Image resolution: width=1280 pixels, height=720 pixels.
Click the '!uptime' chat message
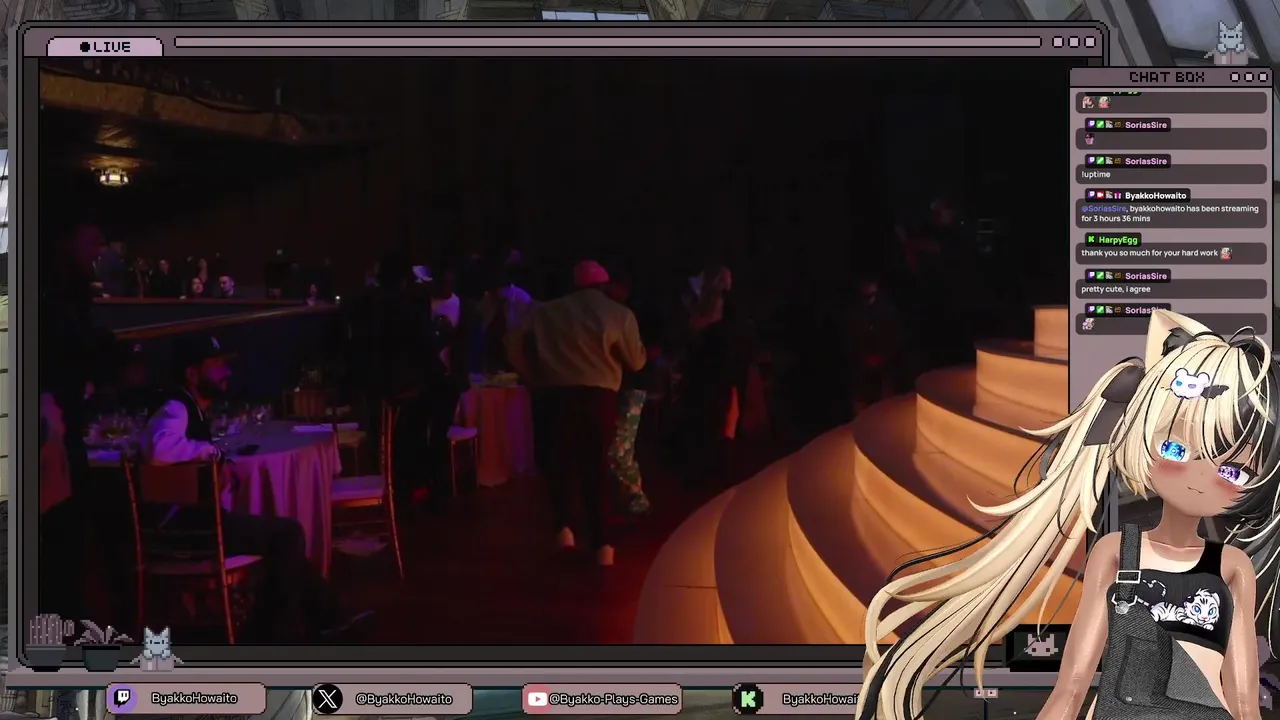pyautogui.click(x=1096, y=174)
